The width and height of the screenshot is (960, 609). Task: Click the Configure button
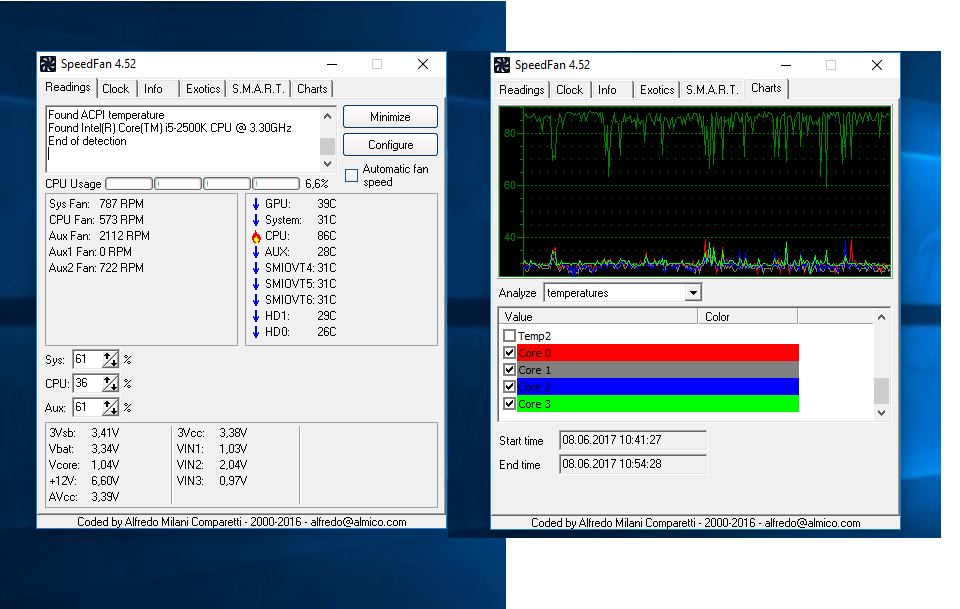390,145
